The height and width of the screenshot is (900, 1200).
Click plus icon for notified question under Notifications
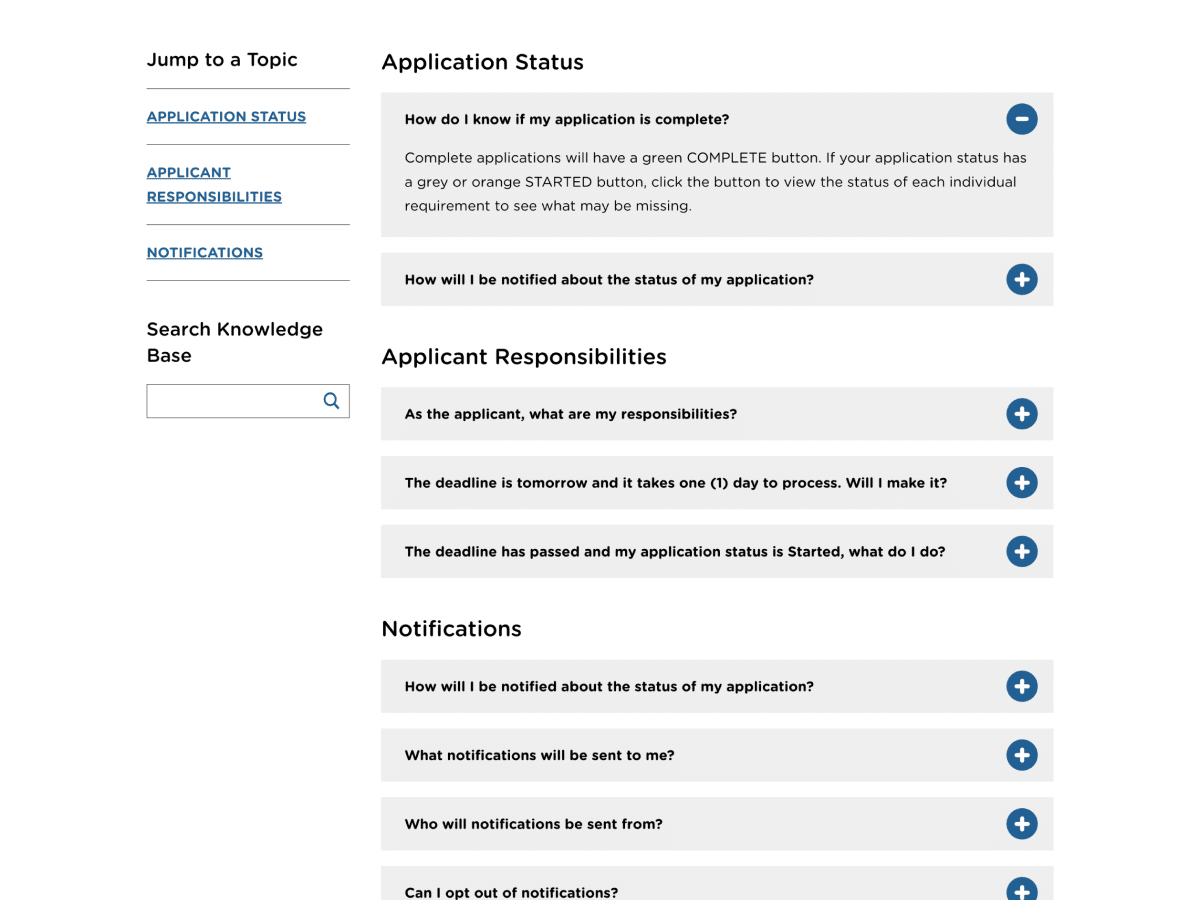coord(1021,687)
